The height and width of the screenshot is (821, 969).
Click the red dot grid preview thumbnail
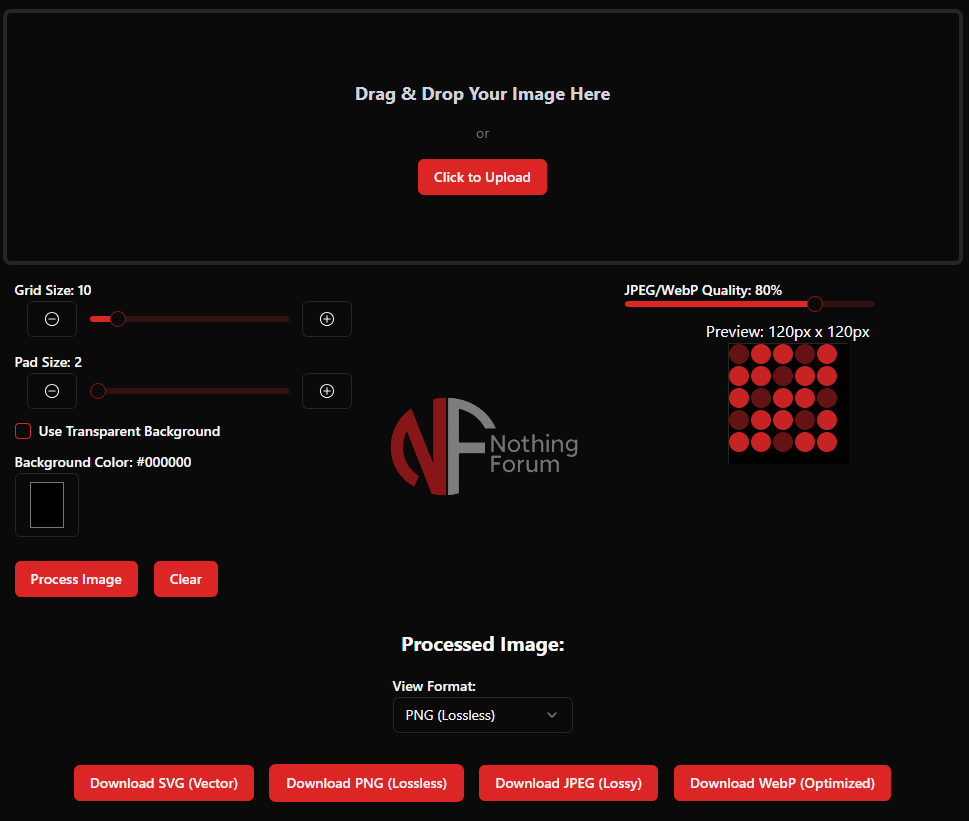click(788, 403)
